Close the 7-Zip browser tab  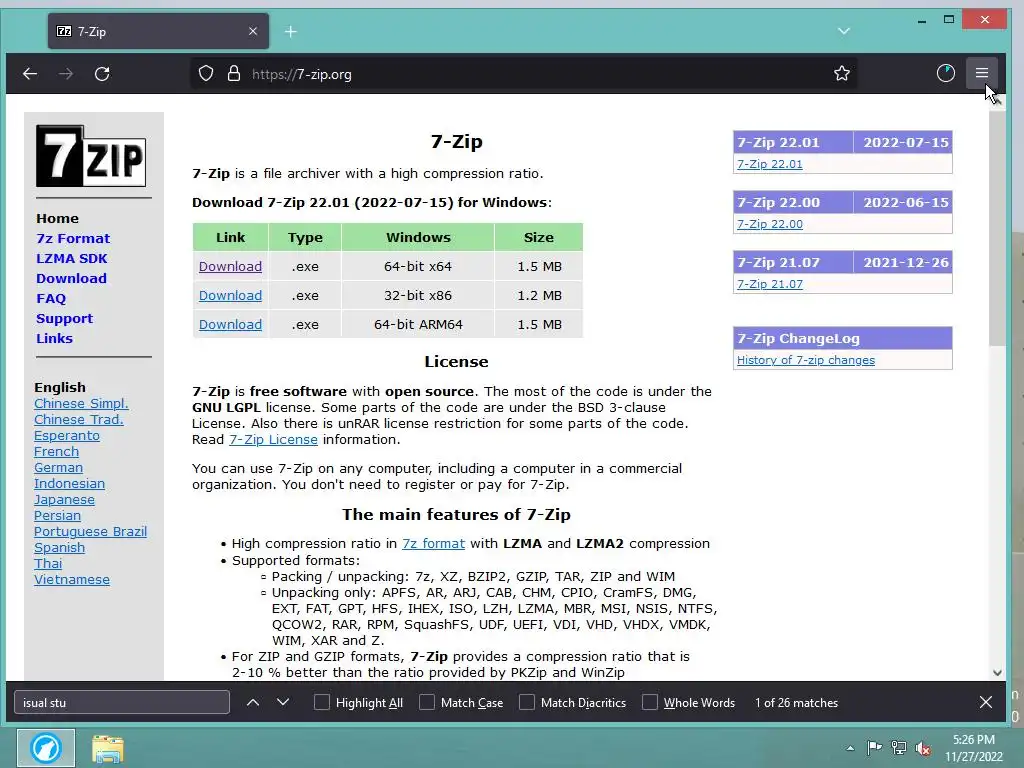(x=253, y=31)
